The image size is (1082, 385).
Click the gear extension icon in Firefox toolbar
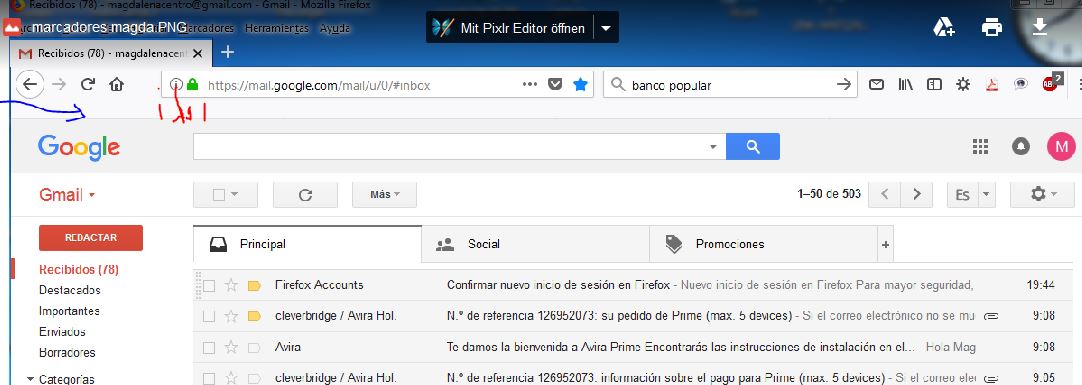point(963,85)
